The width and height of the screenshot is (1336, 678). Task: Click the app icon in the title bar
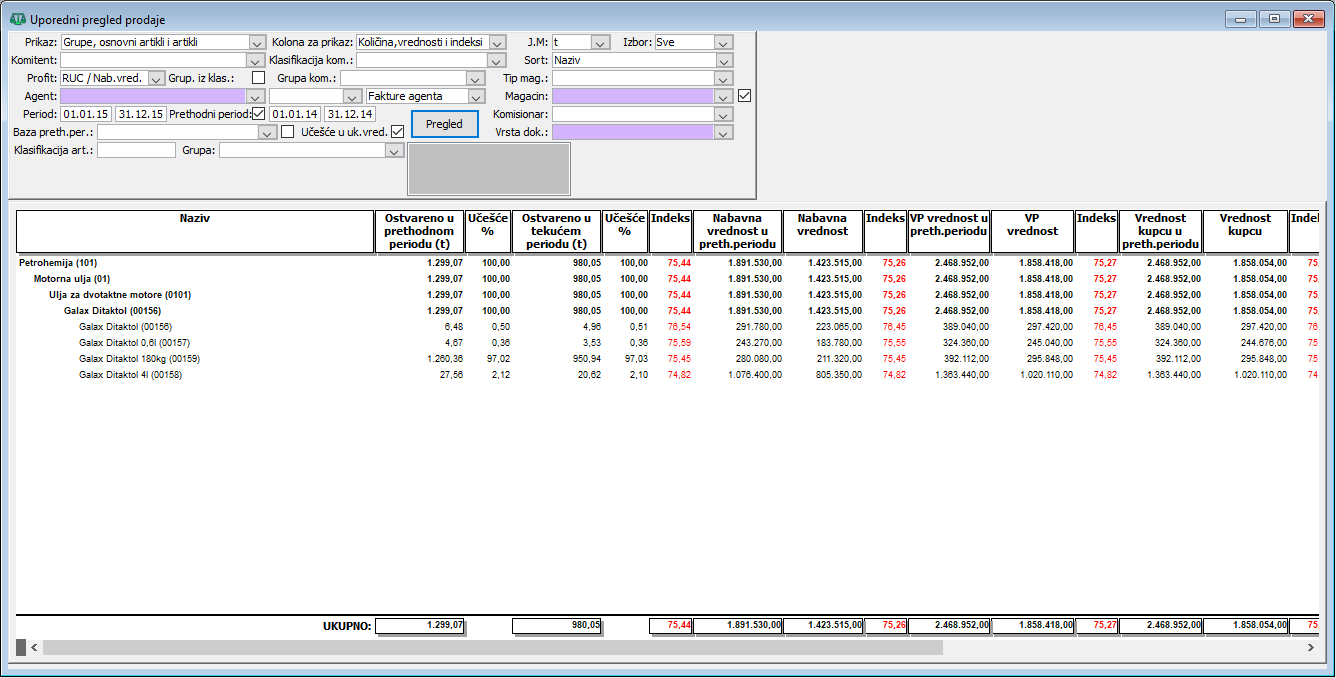tap(17, 19)
